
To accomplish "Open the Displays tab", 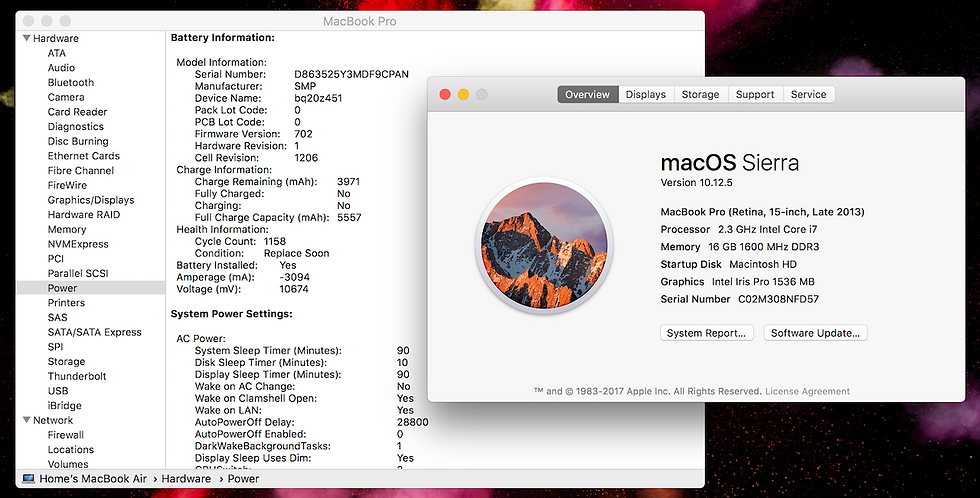I will click(646, 94).
